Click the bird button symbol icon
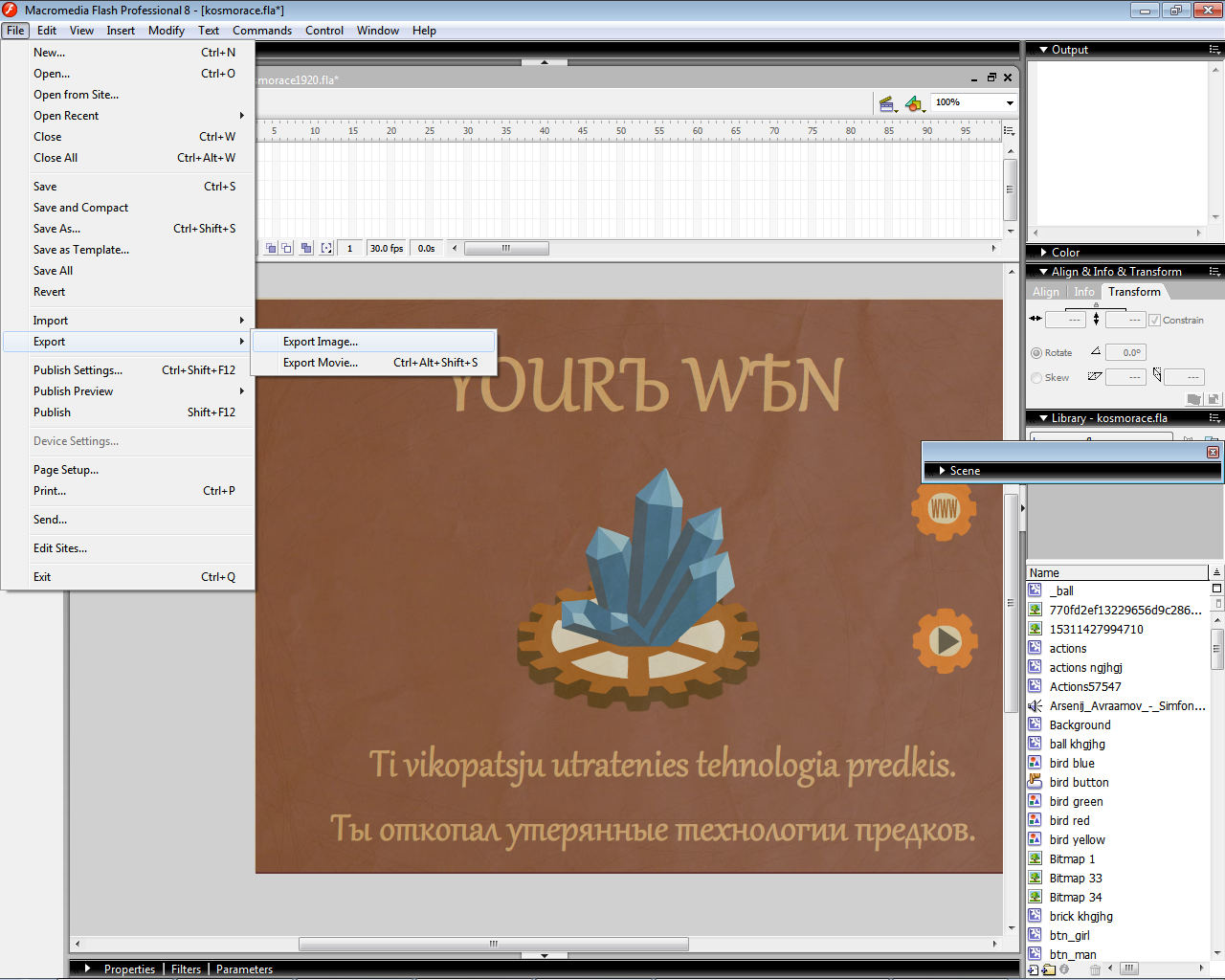The height and width of the screenshot is (980, 1225). [1035, 782]
